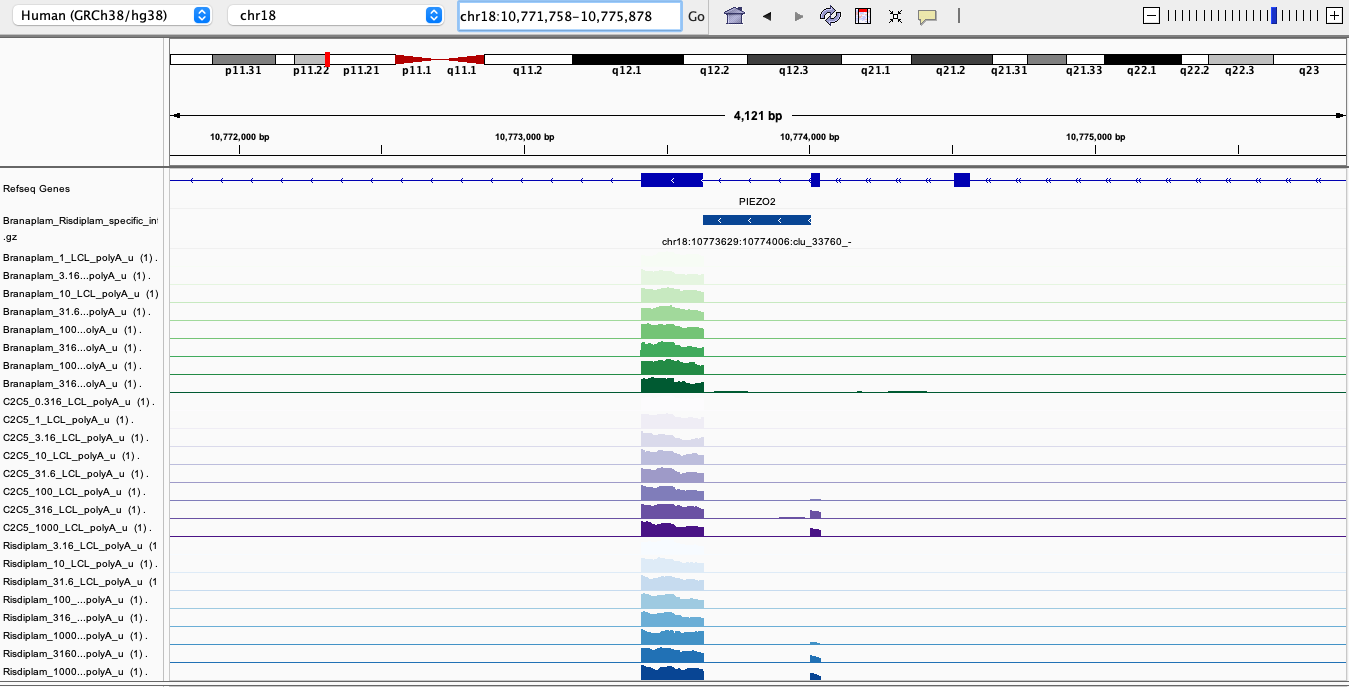Open the Human (GRCh38/hg38) genome dropdown
Screen dimensions: 1349x687
click(115, 15)
